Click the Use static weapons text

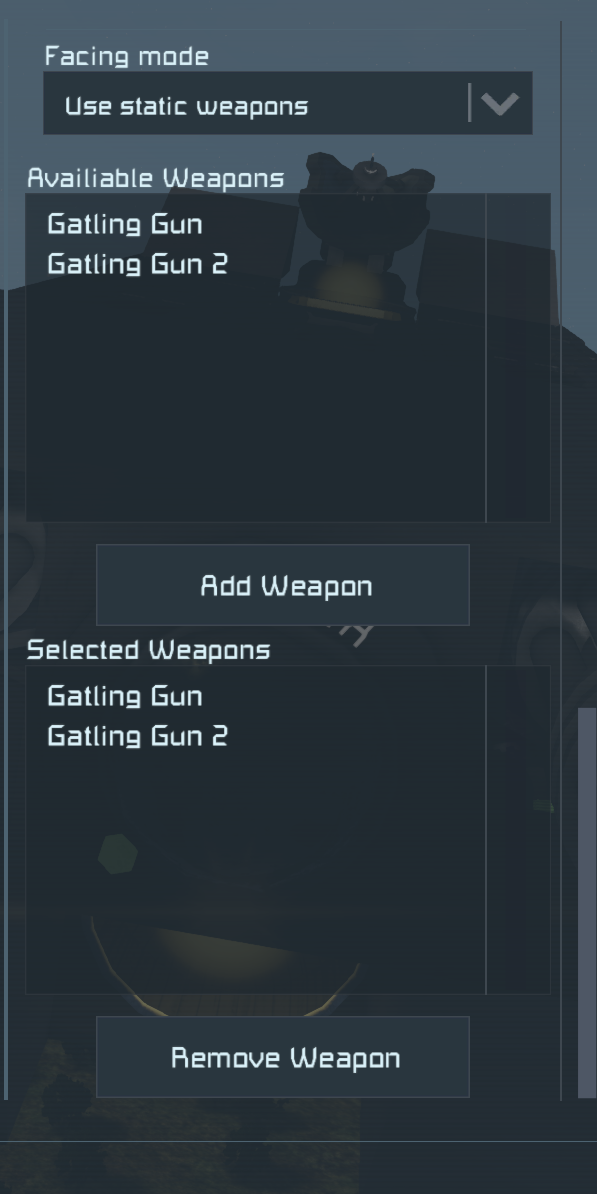pos(187,106)
